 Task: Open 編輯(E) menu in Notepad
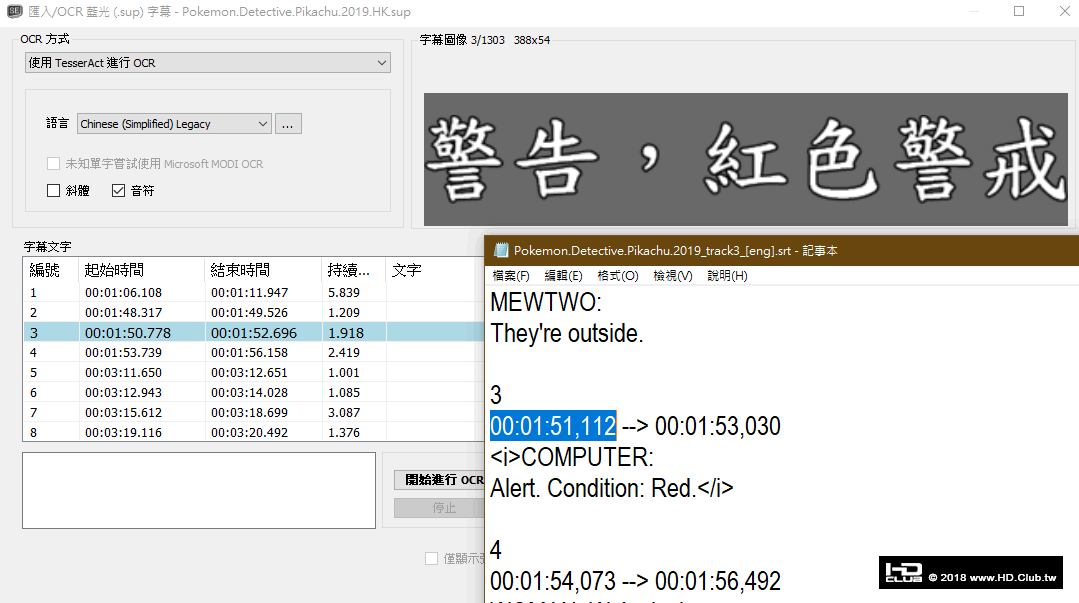tap(564, 276)
